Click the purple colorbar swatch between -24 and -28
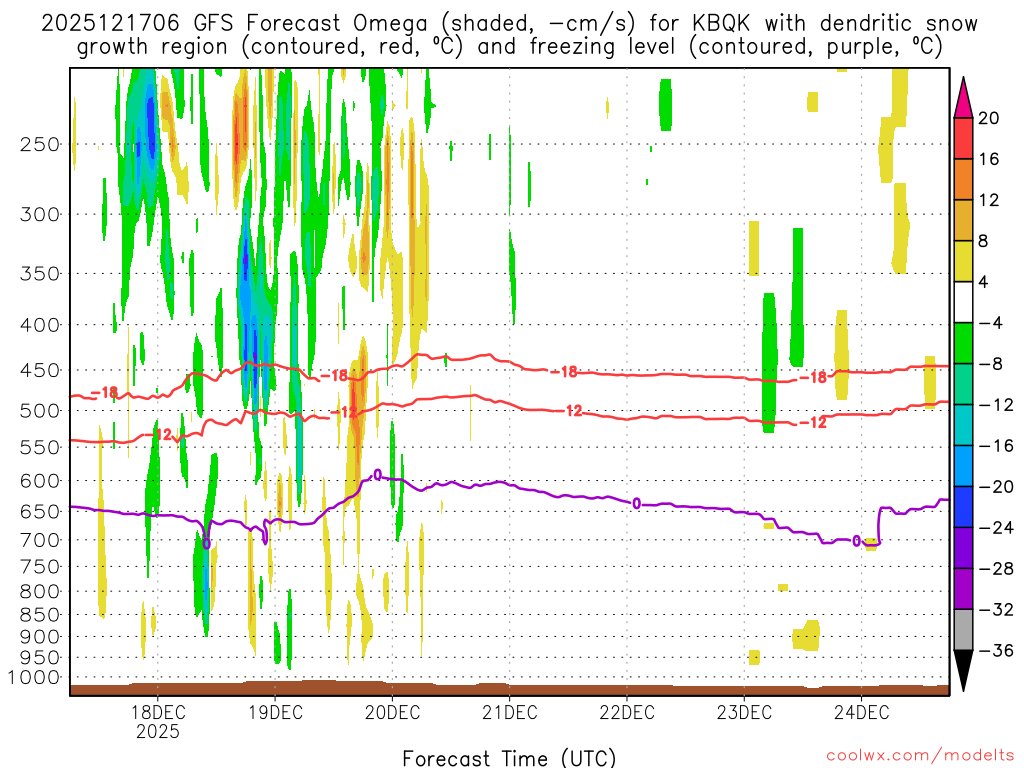 coord(963,549)
